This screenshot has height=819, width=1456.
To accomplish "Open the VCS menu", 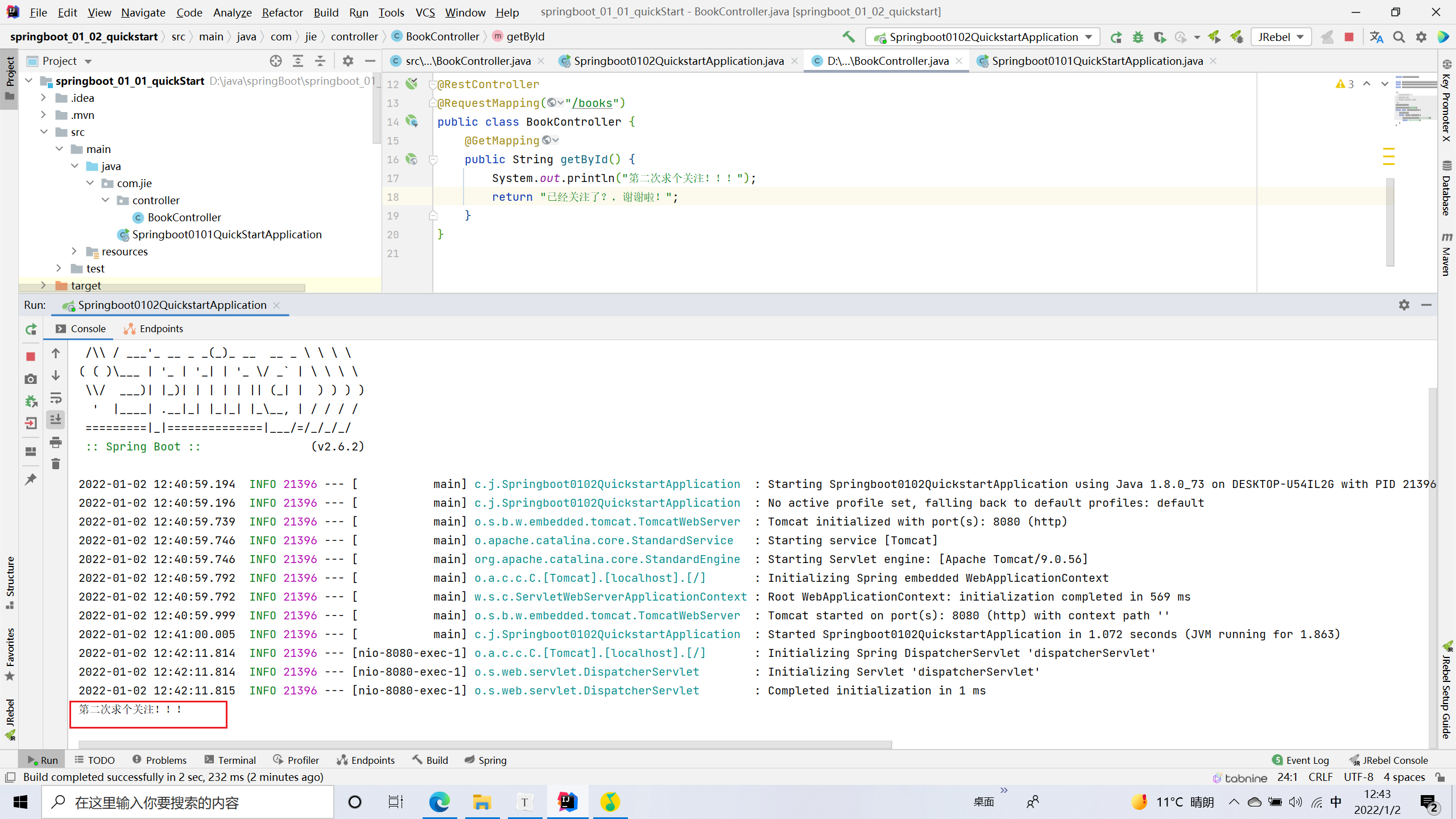I will tap(425, 12).
